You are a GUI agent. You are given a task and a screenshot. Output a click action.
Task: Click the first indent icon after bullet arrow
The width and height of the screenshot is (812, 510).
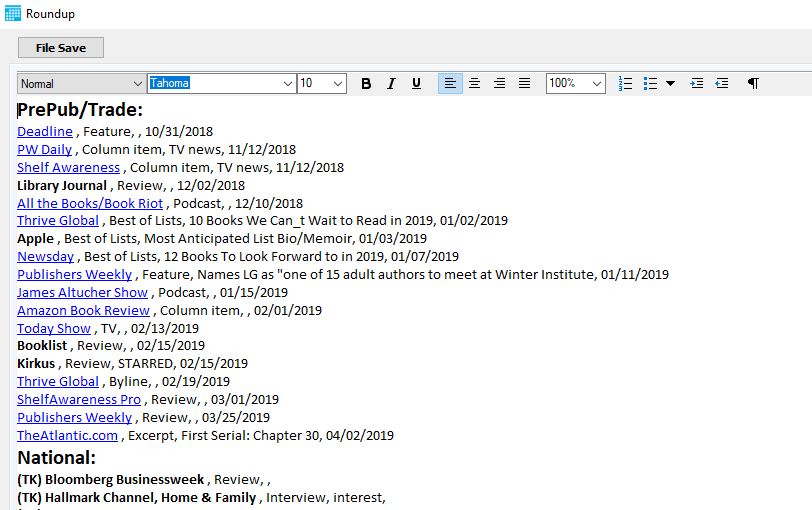[x=697, y=84]
